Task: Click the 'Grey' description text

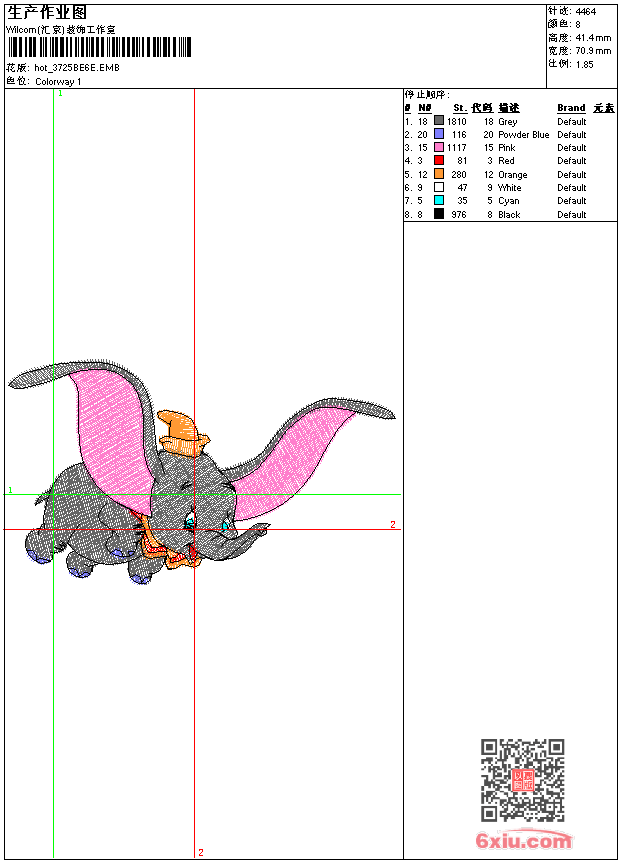Action: 508,122
